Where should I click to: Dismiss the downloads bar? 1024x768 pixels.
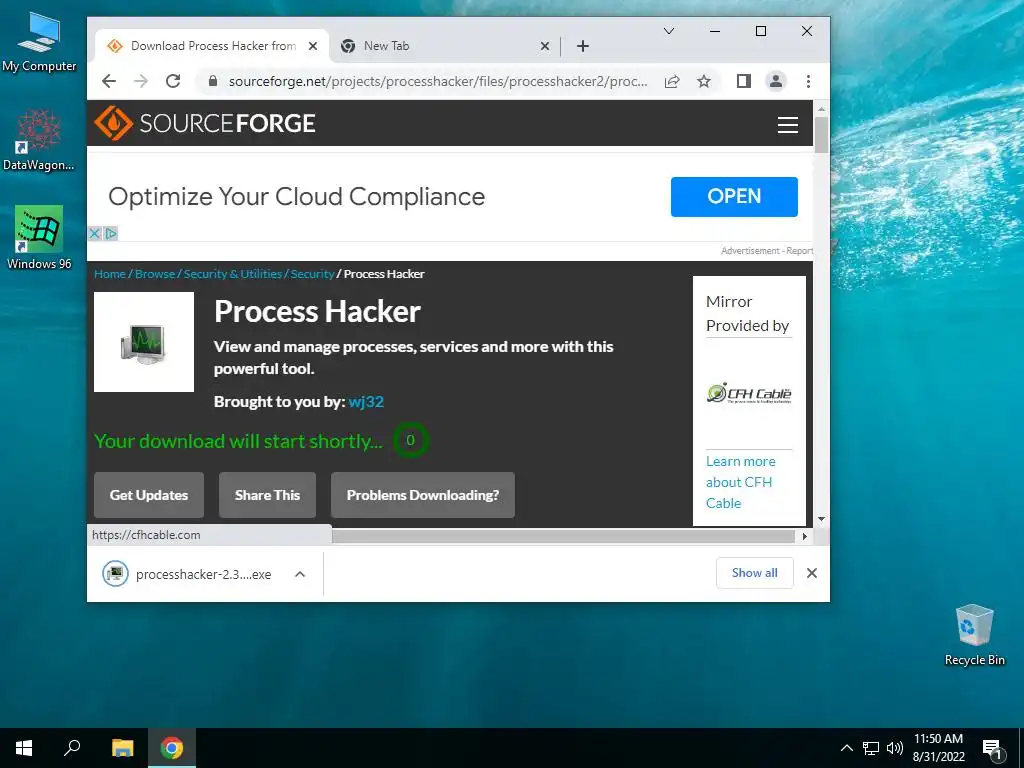tap(812, 573)
